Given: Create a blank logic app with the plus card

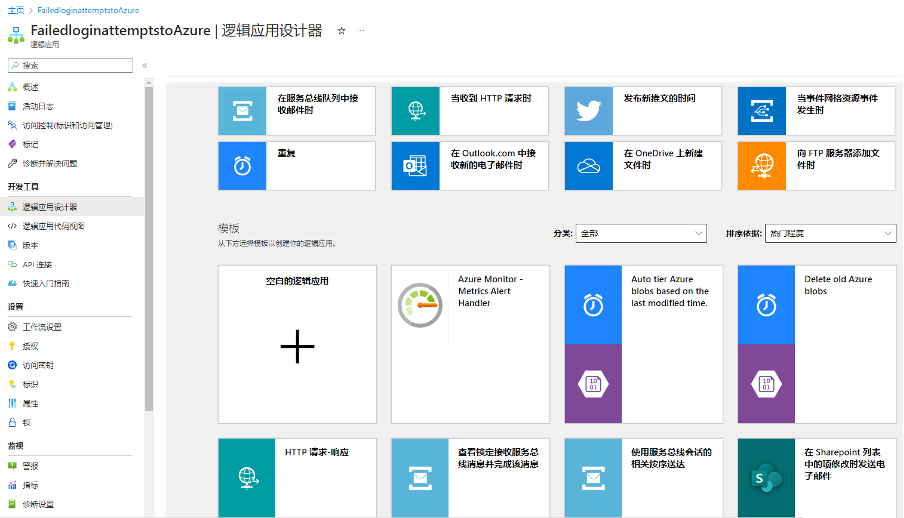Looking at the screenshot, I should pyautogui.click(x=297, y=344).
